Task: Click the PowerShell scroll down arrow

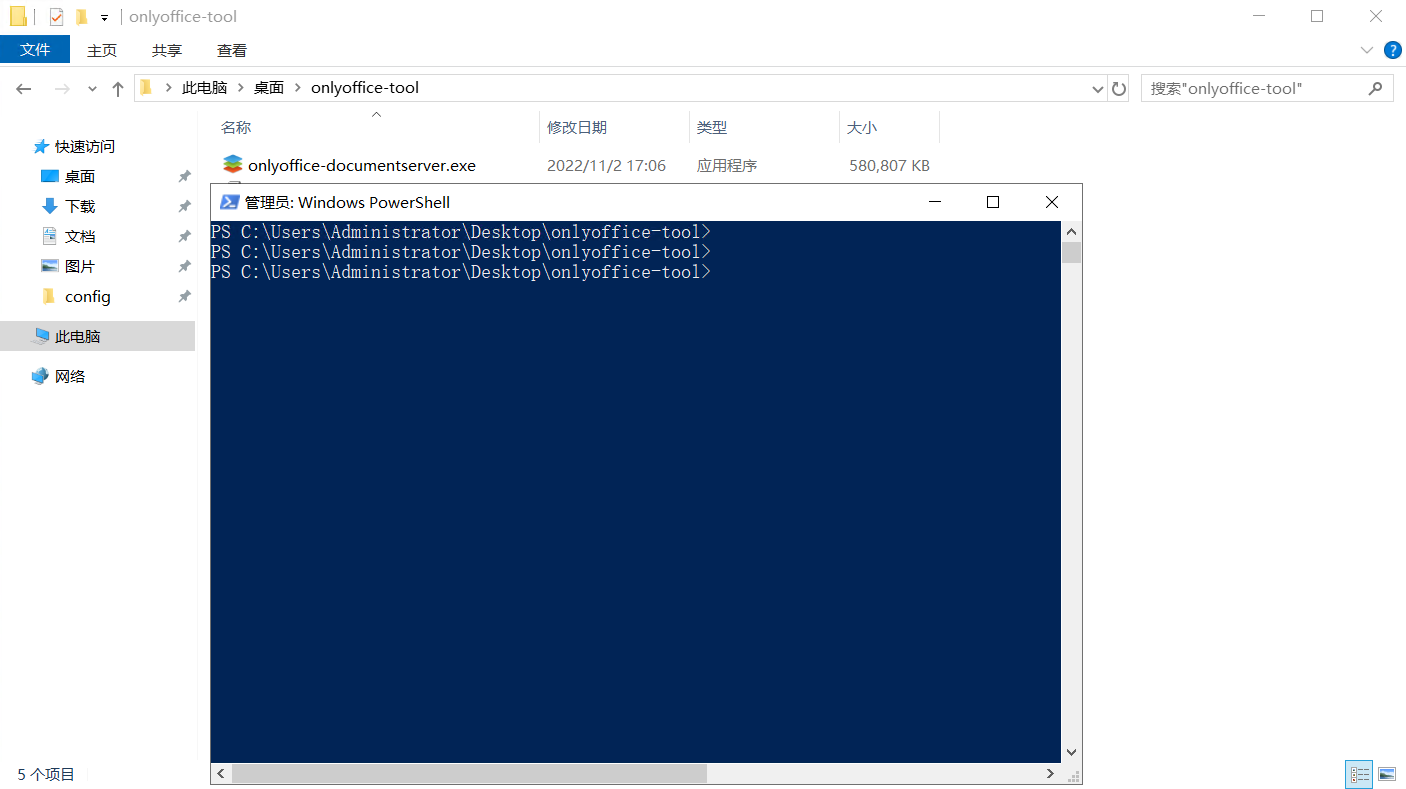Action: (1071, 752)
